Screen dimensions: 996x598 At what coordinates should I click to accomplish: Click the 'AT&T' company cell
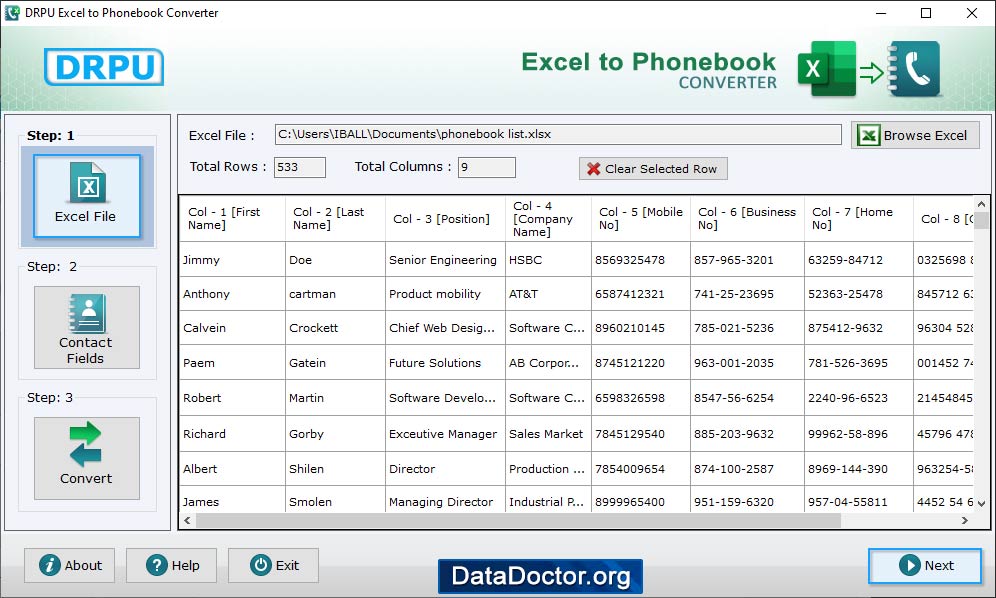pos(548,294)
